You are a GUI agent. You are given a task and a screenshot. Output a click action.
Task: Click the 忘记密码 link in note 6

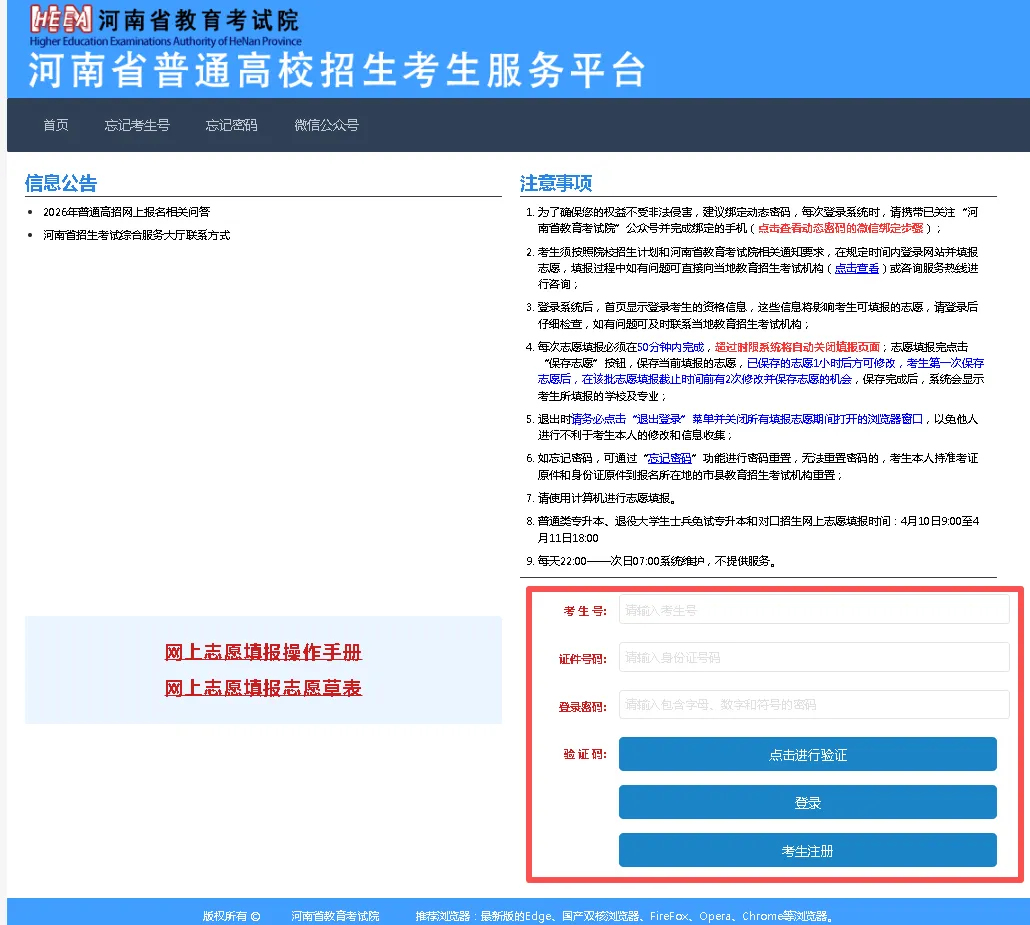(x=669, y=458)
